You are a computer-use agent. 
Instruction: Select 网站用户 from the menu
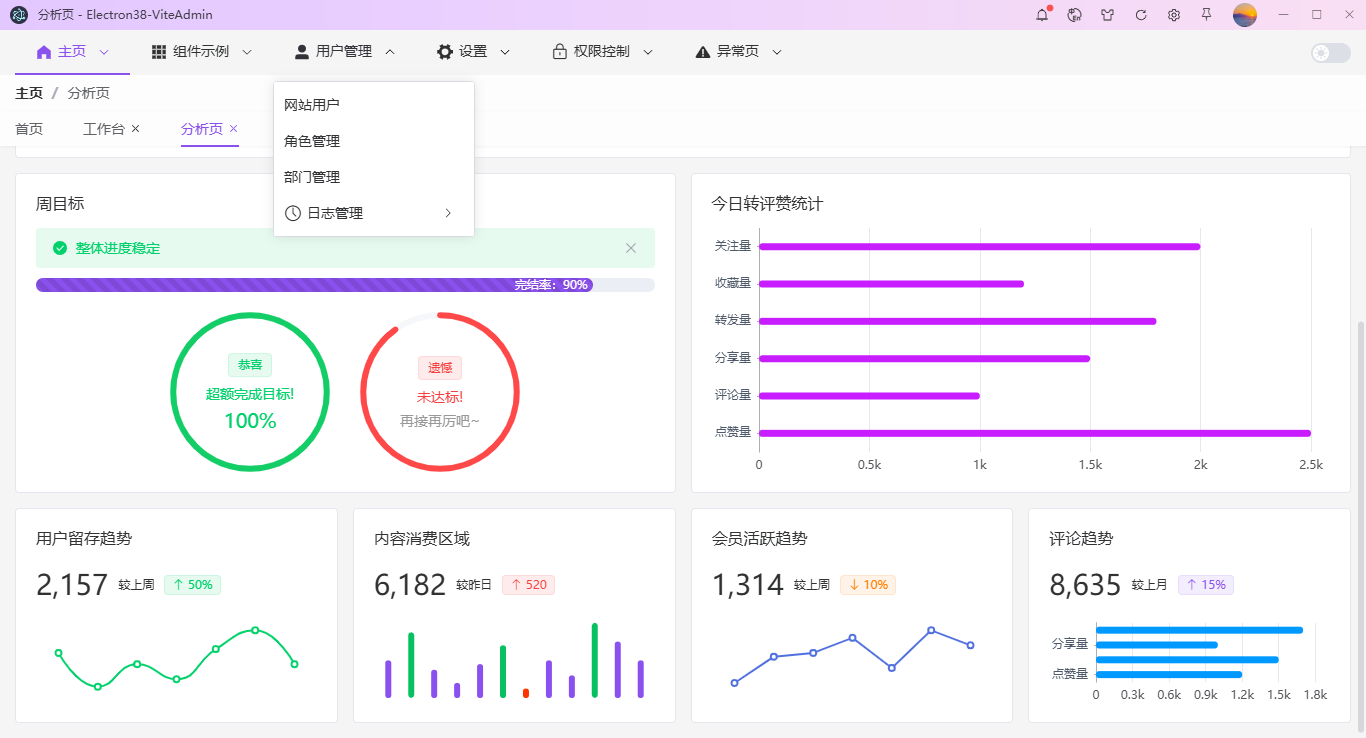tap(312, 105)
